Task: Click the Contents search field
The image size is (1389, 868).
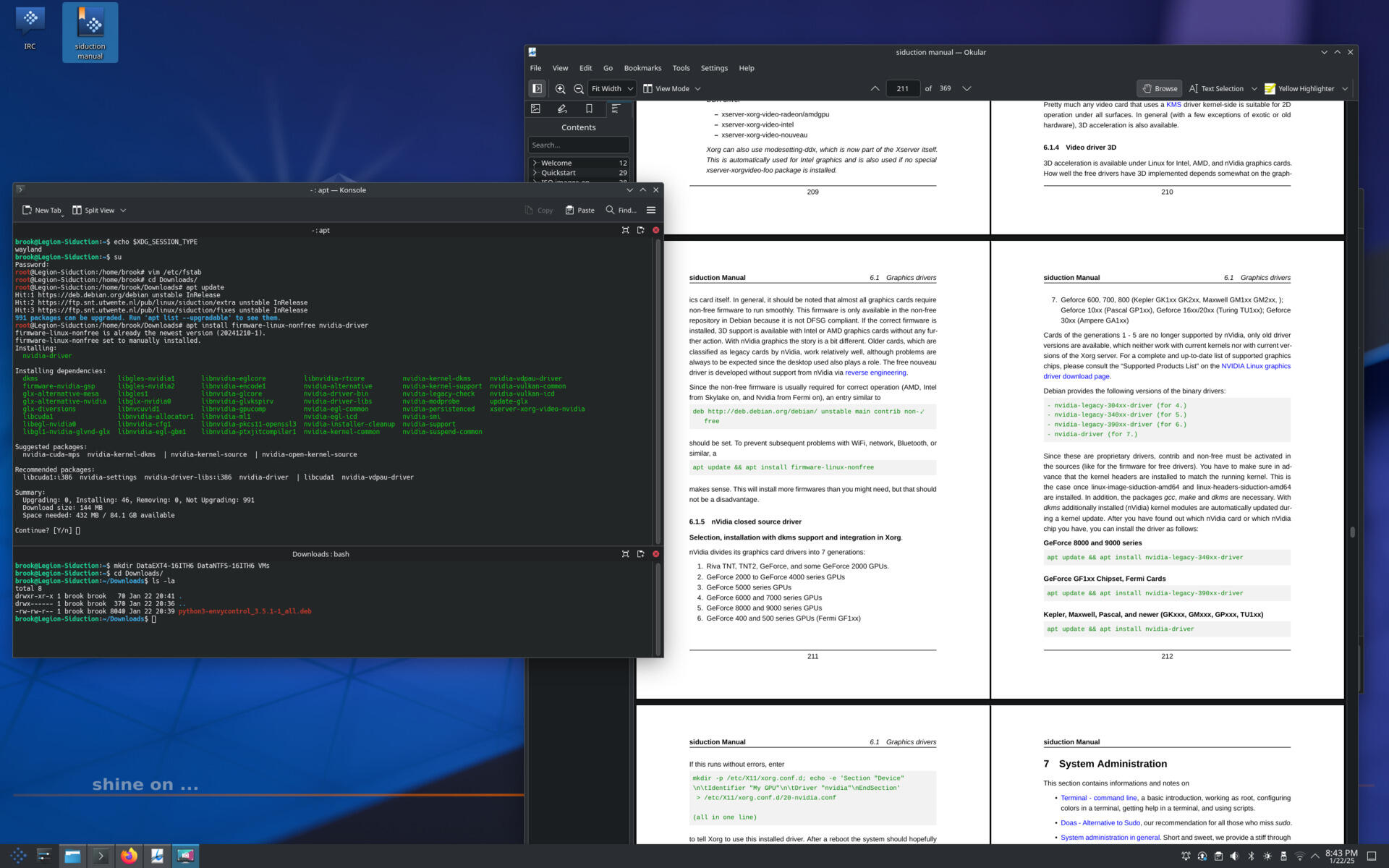Action: (x=578, y=145)
